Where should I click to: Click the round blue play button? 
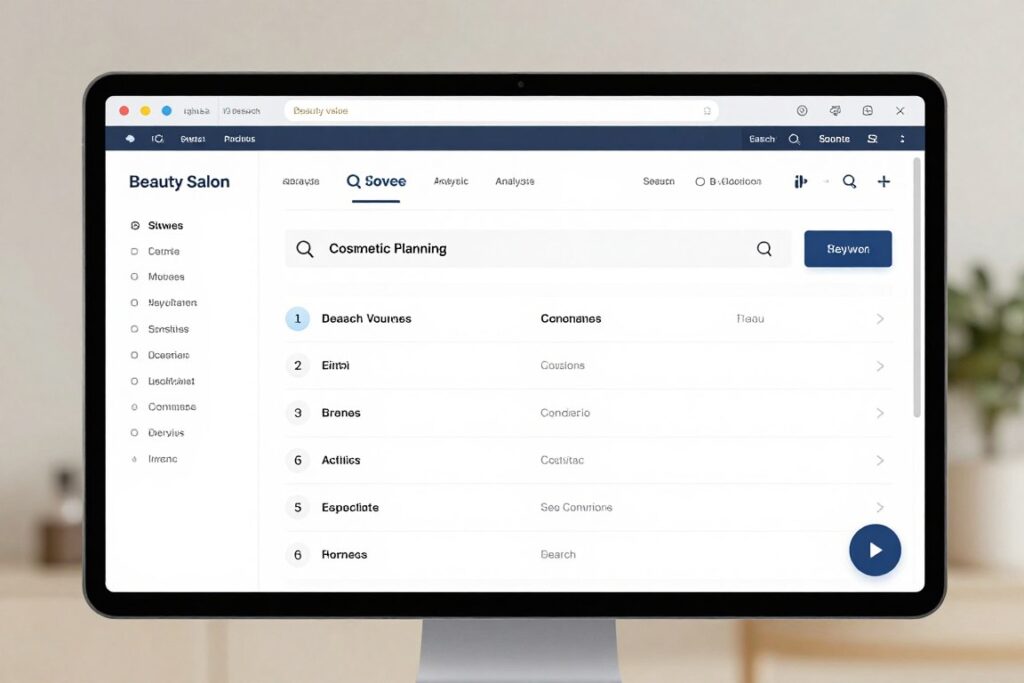click(874, 550)
